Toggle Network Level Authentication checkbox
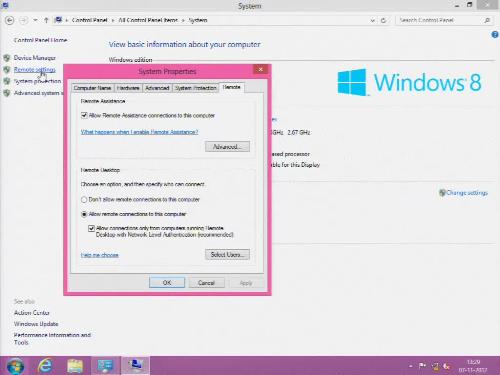 pyautogui.click(x=91, y=228)
